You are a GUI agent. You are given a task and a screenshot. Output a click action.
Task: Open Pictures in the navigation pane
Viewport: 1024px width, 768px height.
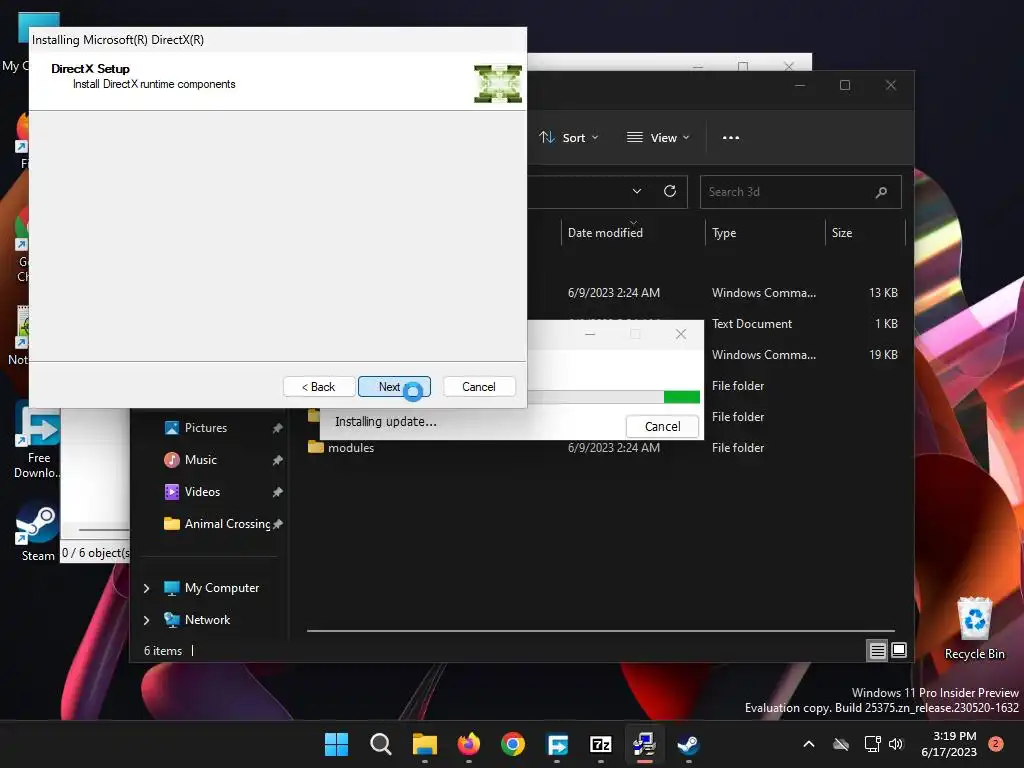pos(206,428)
